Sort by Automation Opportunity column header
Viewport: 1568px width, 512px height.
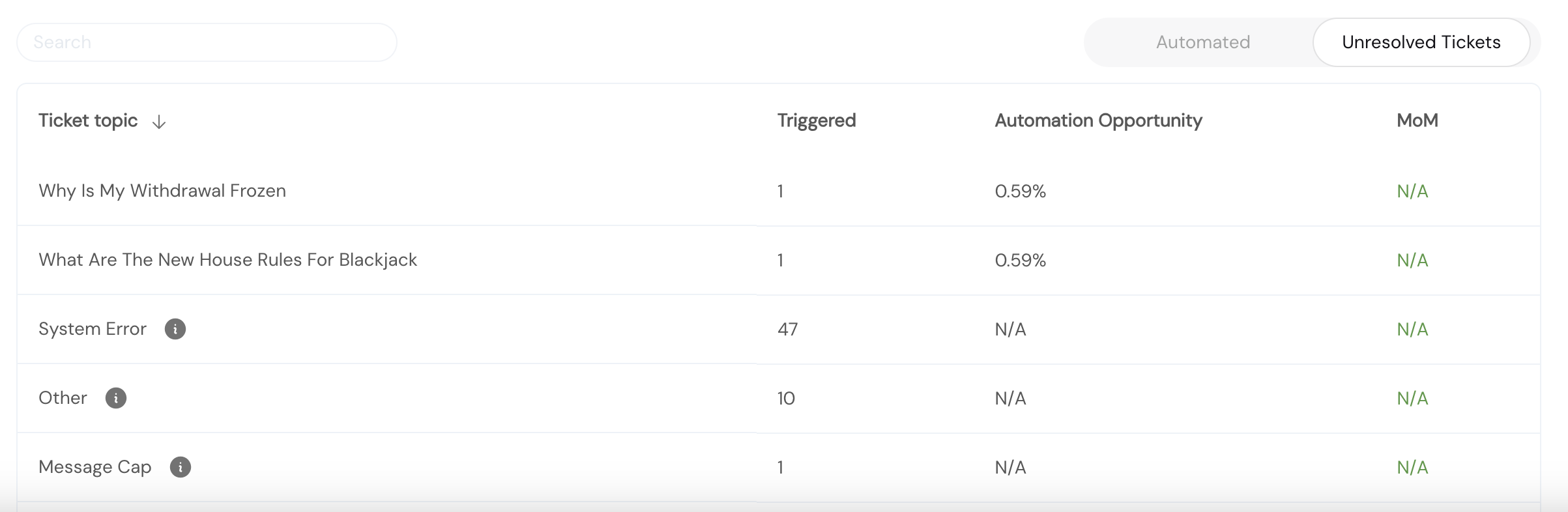[1097, 121]
